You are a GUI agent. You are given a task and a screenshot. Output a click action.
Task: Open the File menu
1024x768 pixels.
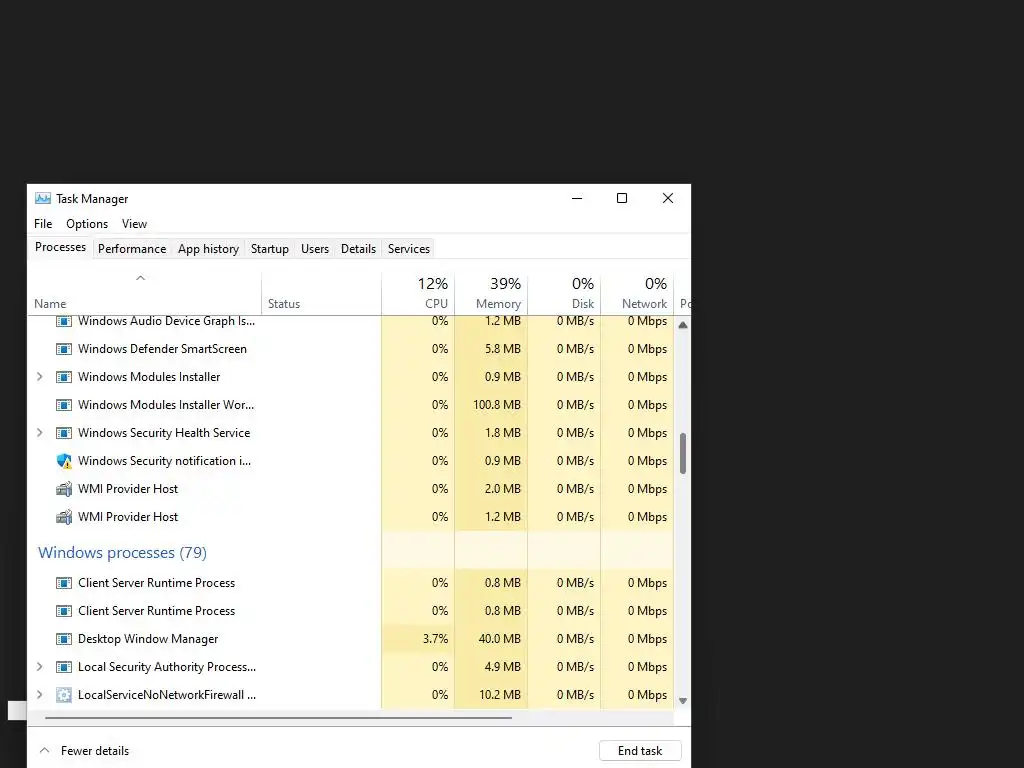pyautogui.click(x=43, y=224)
